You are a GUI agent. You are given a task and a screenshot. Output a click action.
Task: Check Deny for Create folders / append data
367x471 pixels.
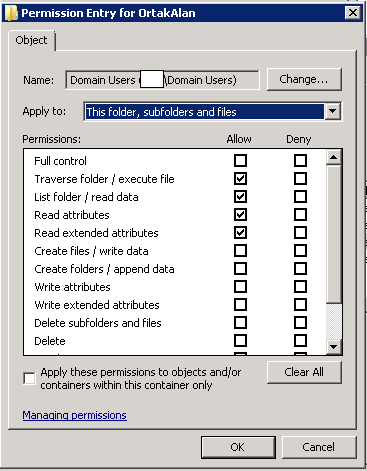tap(300, 269)
